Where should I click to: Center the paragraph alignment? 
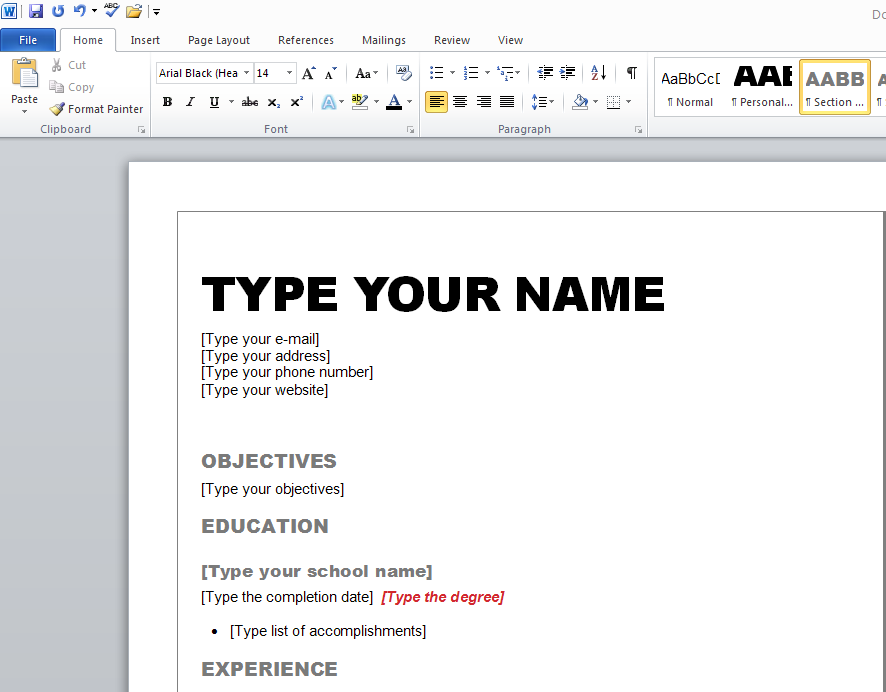460,101
